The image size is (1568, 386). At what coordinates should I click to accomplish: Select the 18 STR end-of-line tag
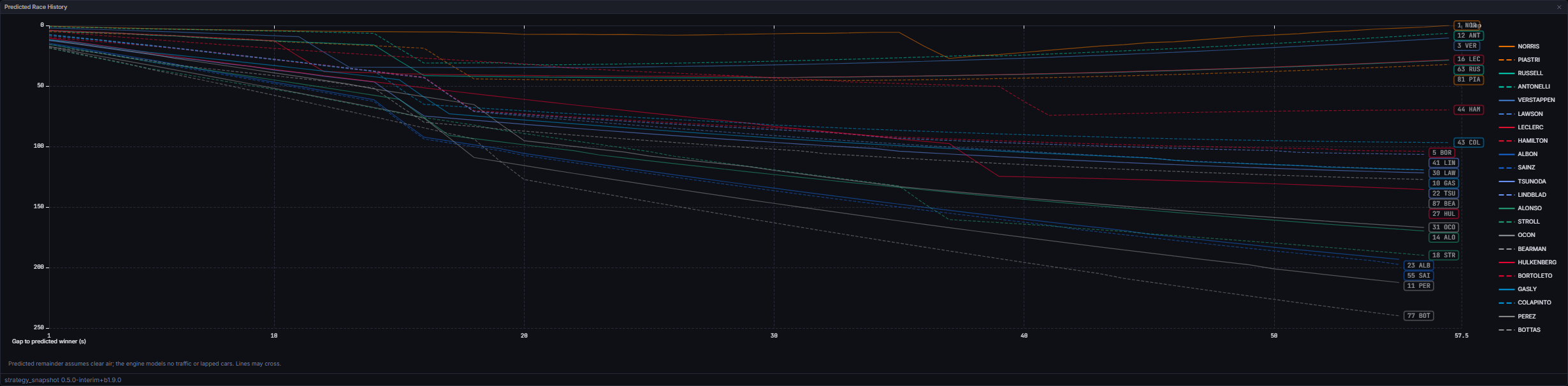pyautogui.click(x=1444, y=255)
